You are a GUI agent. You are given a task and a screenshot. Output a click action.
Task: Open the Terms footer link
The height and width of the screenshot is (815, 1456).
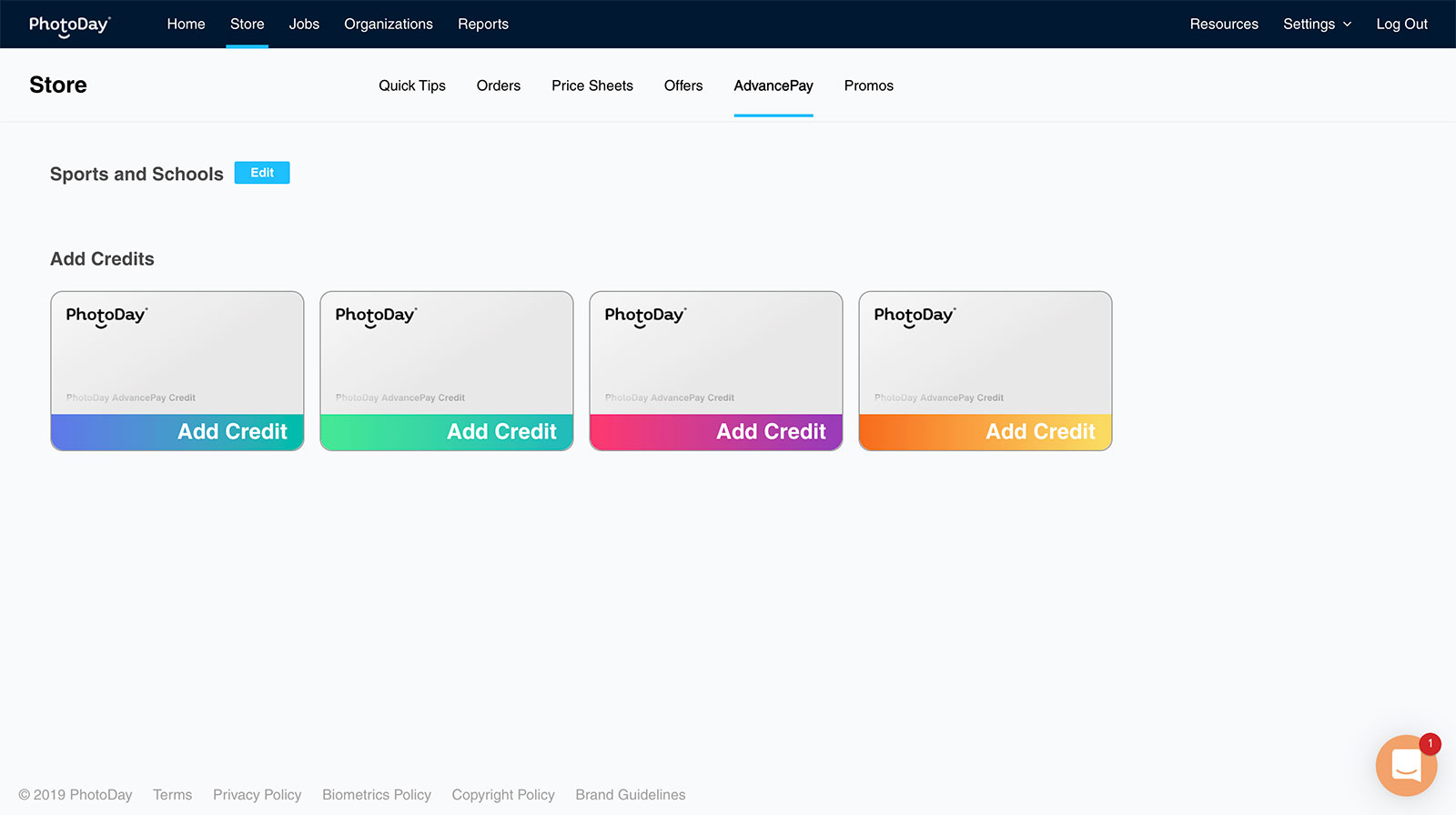point(173,795)
